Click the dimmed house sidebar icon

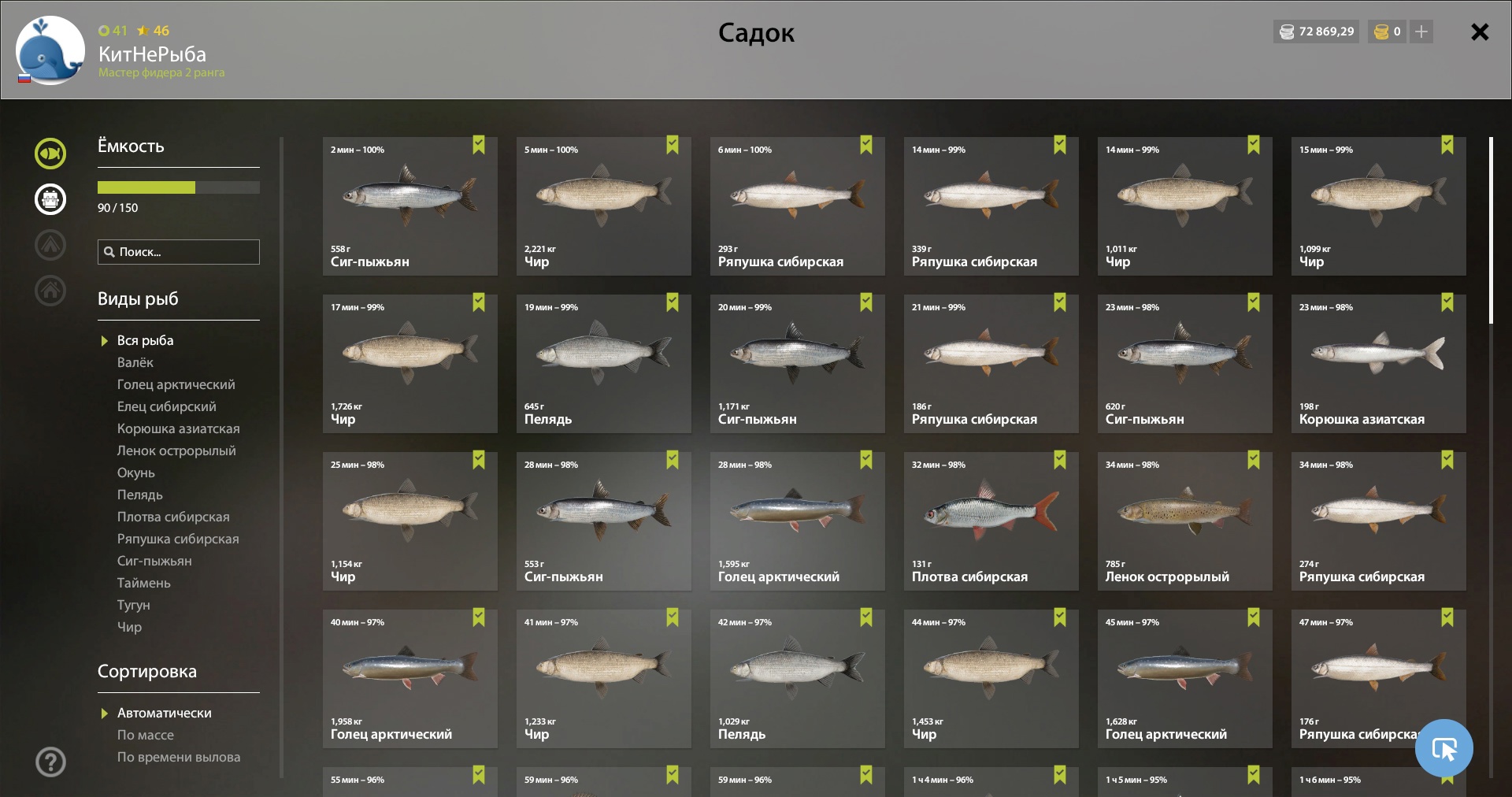50,290
